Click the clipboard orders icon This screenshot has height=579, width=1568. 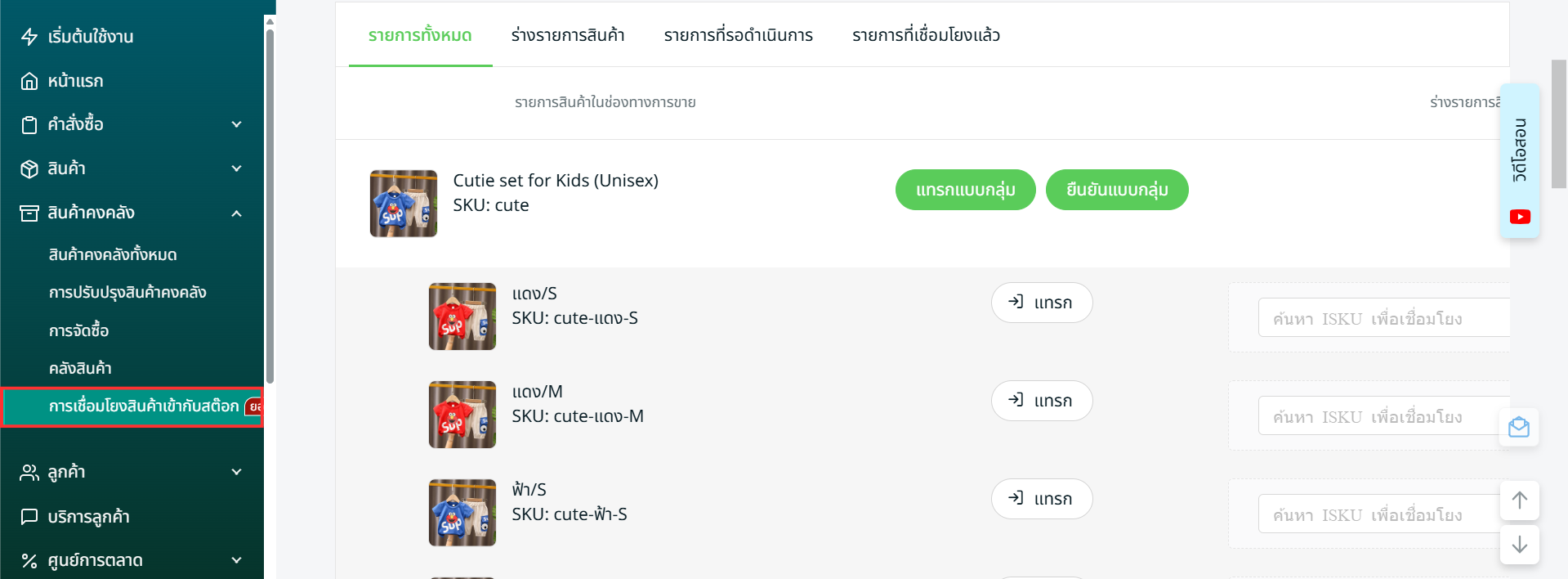[29, 124]
